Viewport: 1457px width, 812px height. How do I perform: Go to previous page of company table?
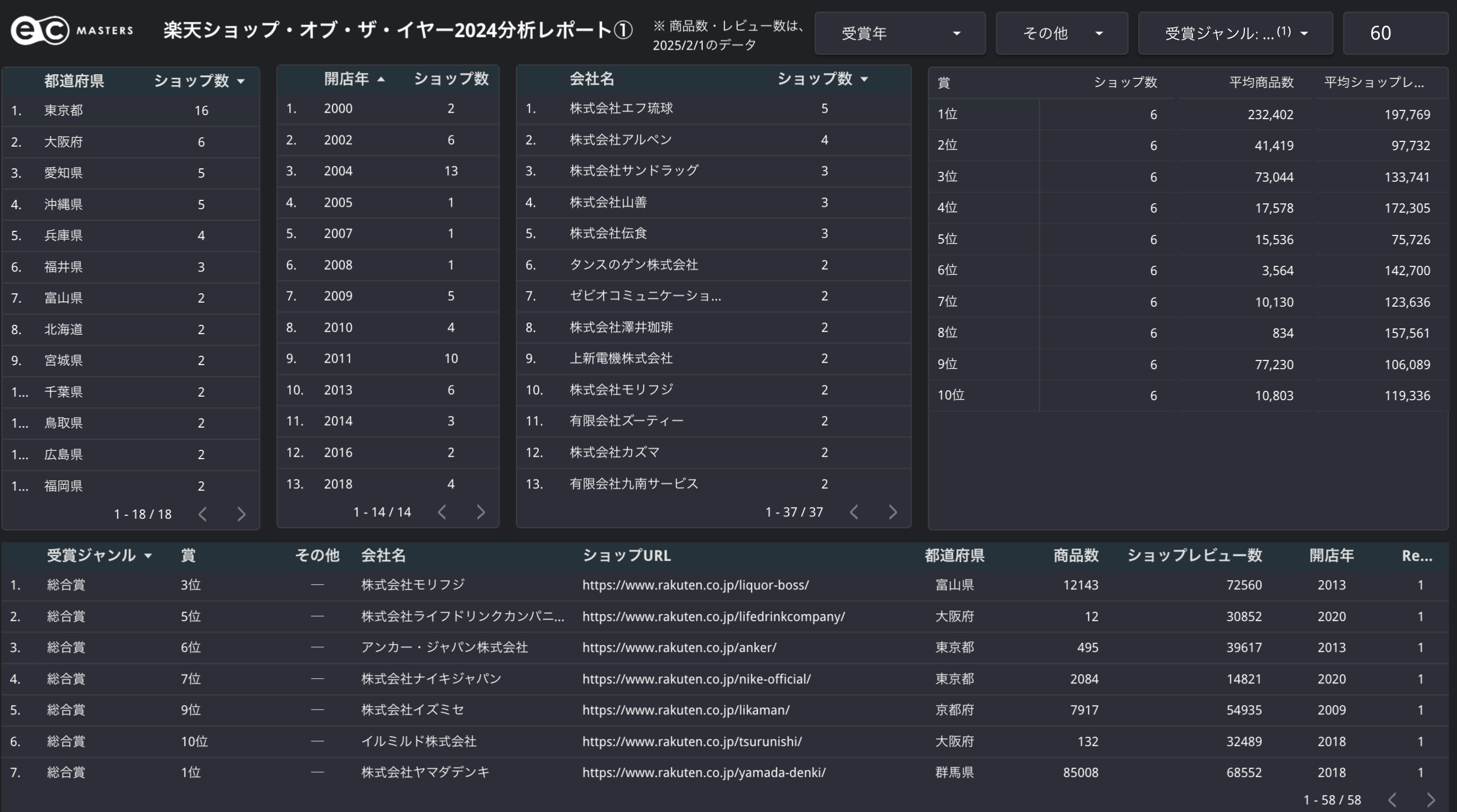[x=854, y=512]
